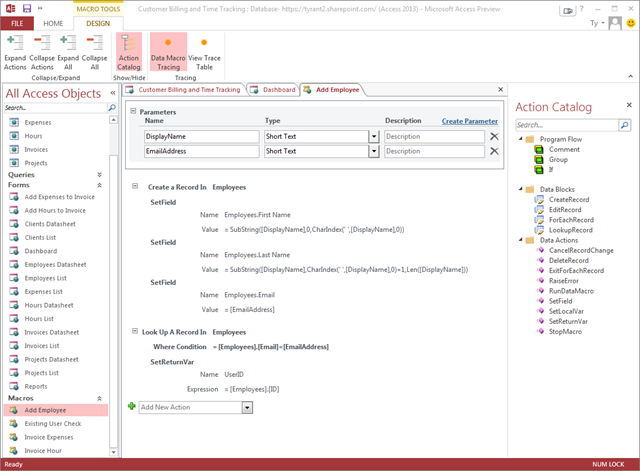Open the DESIGN ribbon tab
Image resolution: width=640 pixels, height=471 pixels.
click(98, 23)
